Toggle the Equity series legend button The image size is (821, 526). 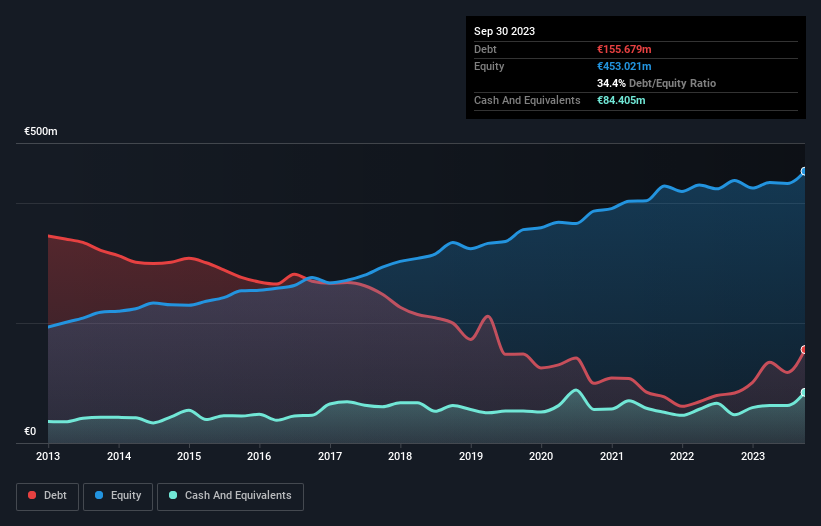coord(118,496)
